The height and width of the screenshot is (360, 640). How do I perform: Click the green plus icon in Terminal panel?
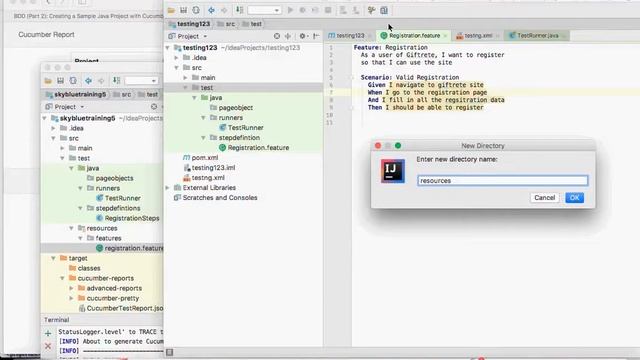(x=48, y=333)
